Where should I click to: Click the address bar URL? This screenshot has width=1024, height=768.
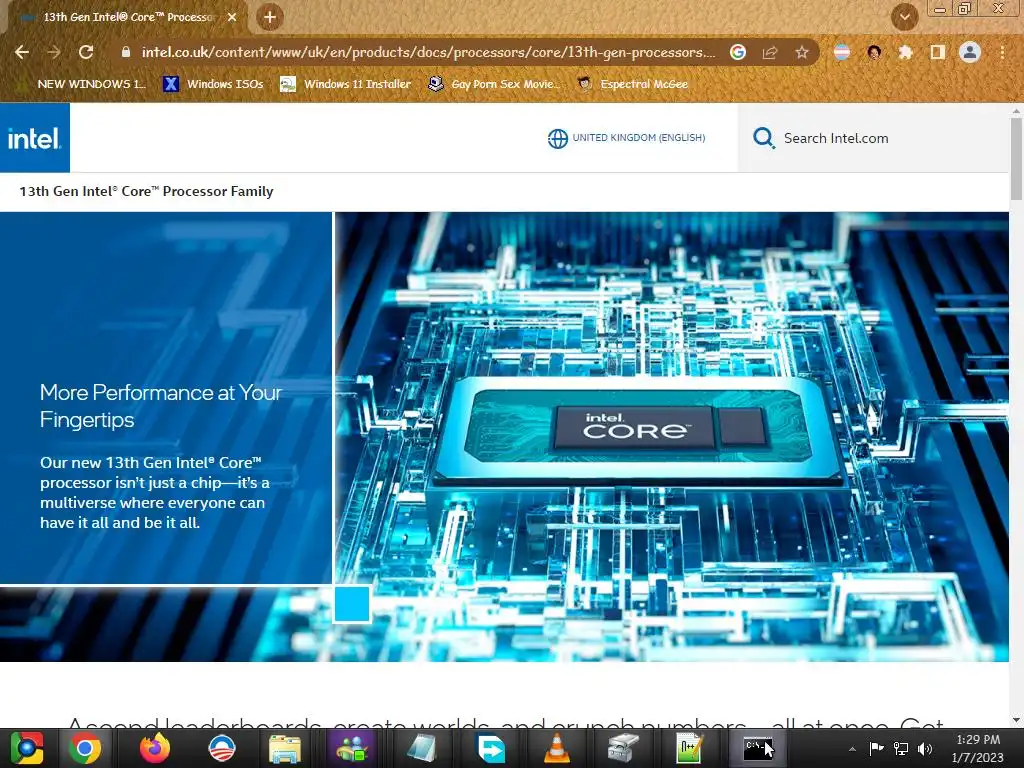click(x=428, y=52)
